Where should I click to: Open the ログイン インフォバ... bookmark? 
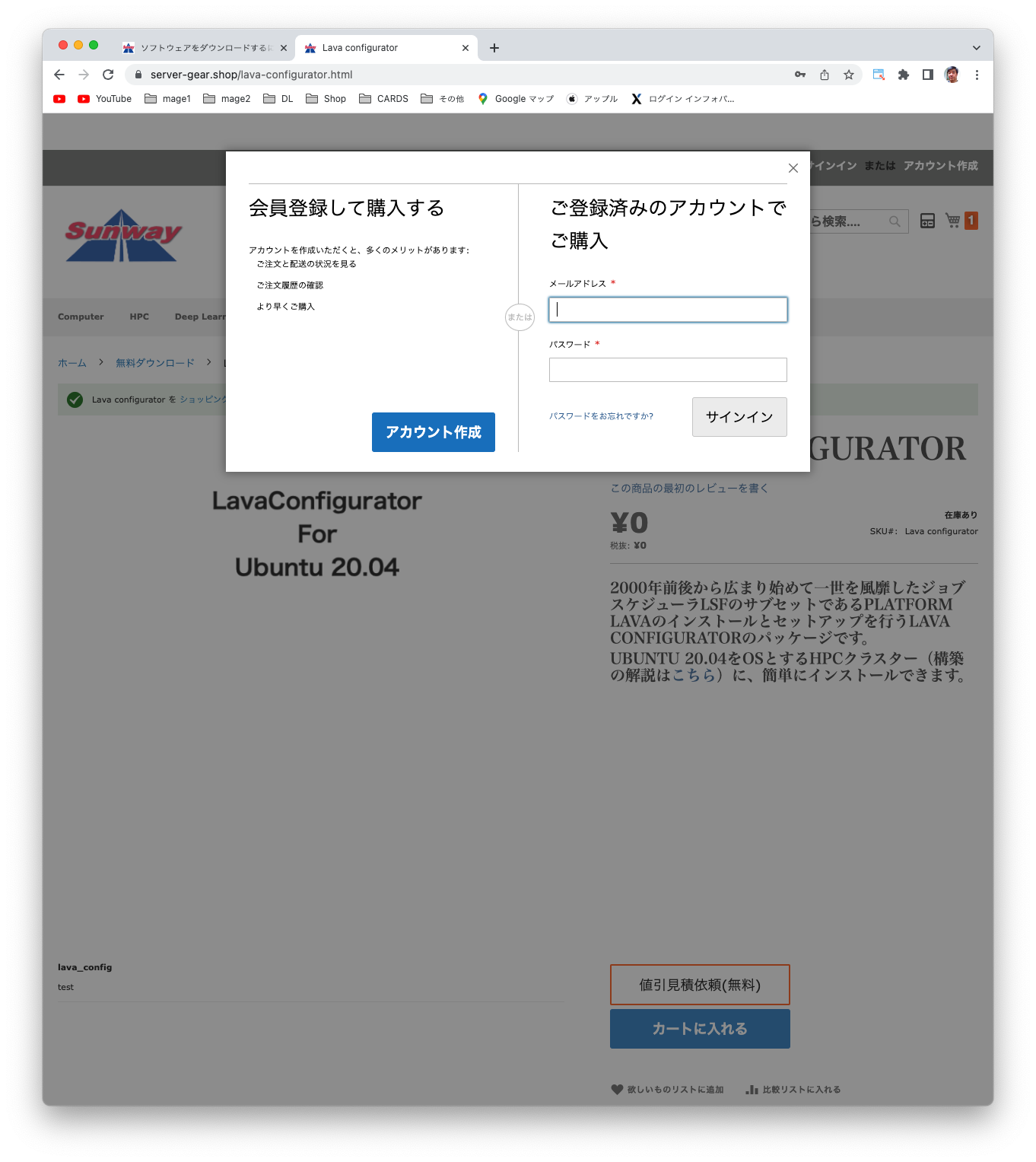point(682,99)
